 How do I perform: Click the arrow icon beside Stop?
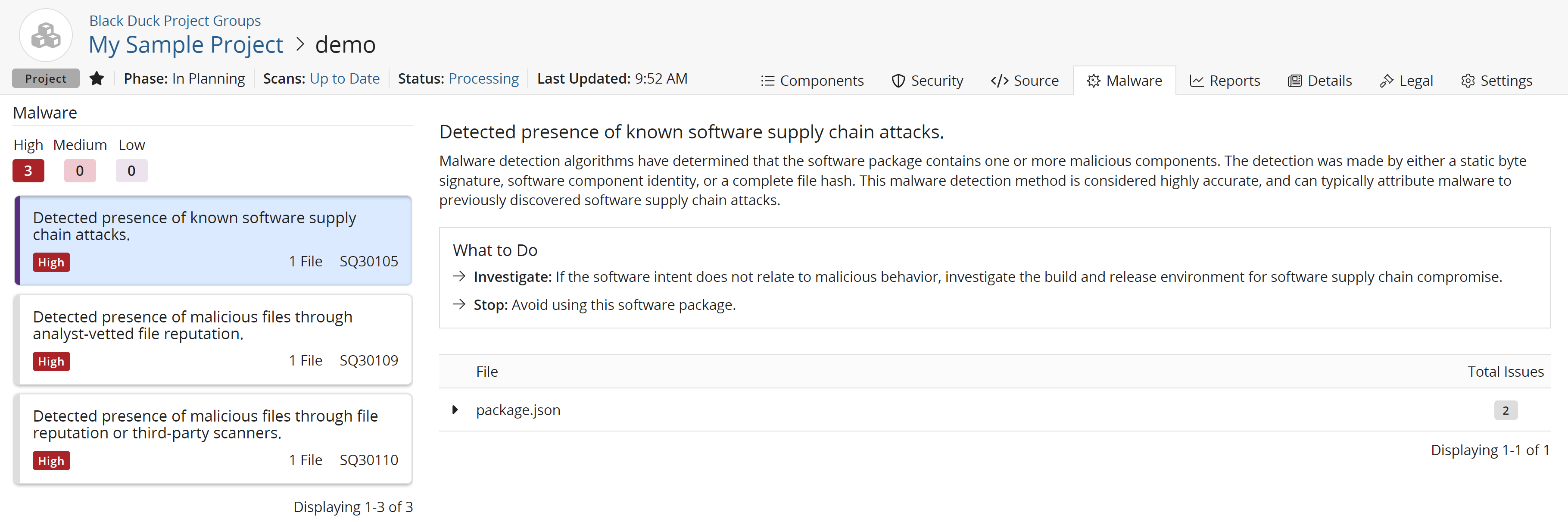click(460, 305)
